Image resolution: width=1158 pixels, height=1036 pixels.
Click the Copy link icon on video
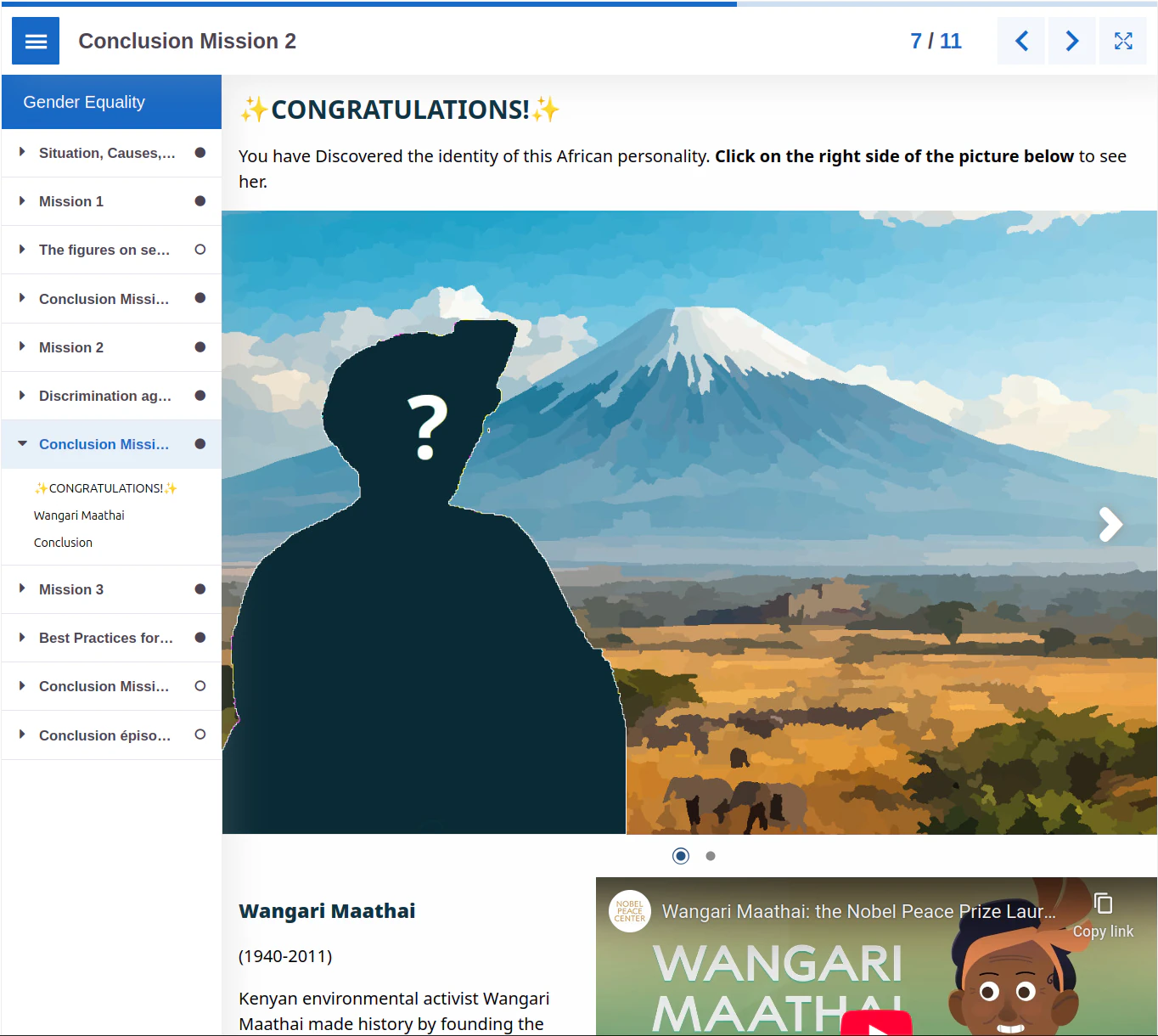pyautogui.click(x=1103, y=904)
